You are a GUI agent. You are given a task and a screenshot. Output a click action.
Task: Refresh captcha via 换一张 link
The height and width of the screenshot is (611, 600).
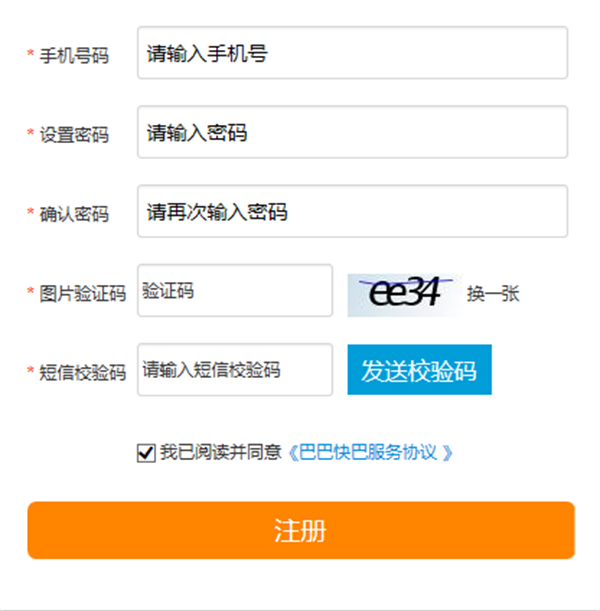[493, 294]
